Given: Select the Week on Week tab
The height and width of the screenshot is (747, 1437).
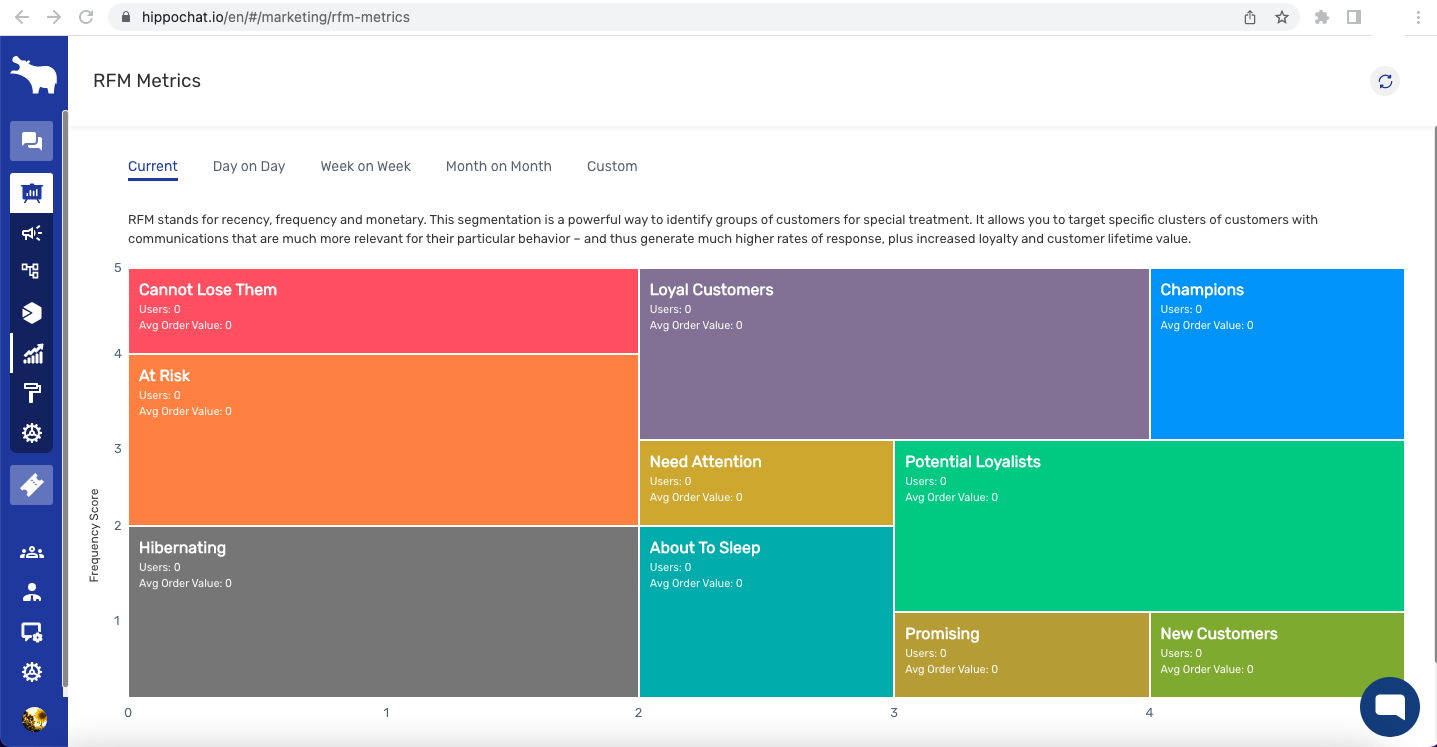Looking at the screenshot, I should click(365, 166).
